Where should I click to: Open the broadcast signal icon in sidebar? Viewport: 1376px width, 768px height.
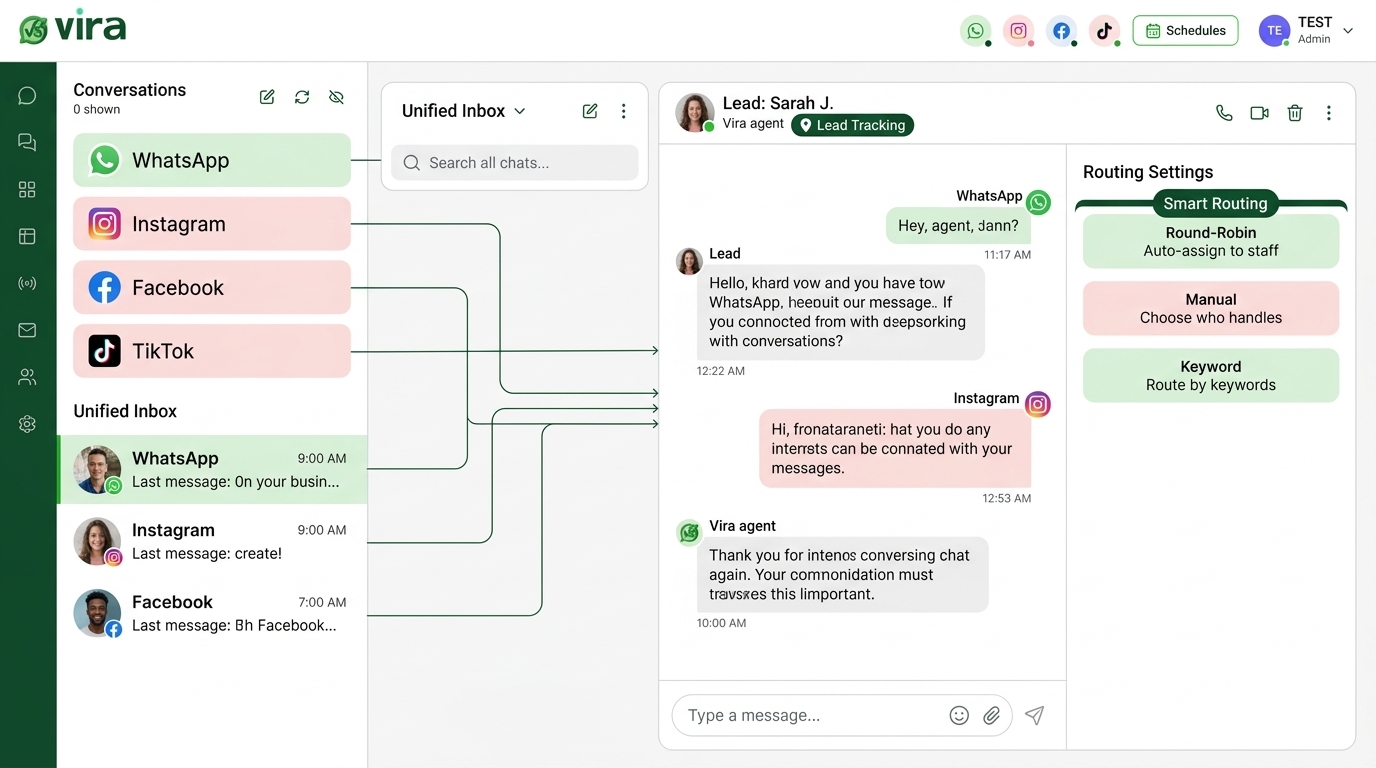(27, 283)
